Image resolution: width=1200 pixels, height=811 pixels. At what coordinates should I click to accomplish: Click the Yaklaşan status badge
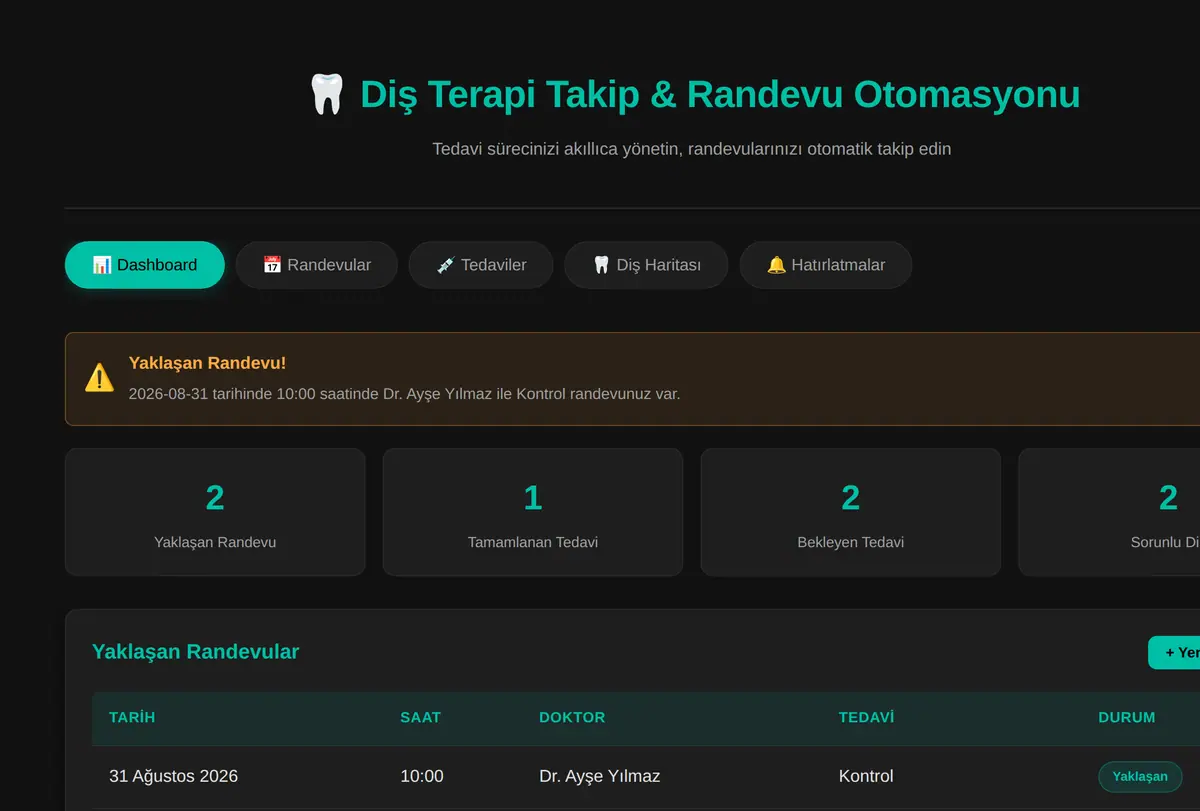[x=1140, y=777]
